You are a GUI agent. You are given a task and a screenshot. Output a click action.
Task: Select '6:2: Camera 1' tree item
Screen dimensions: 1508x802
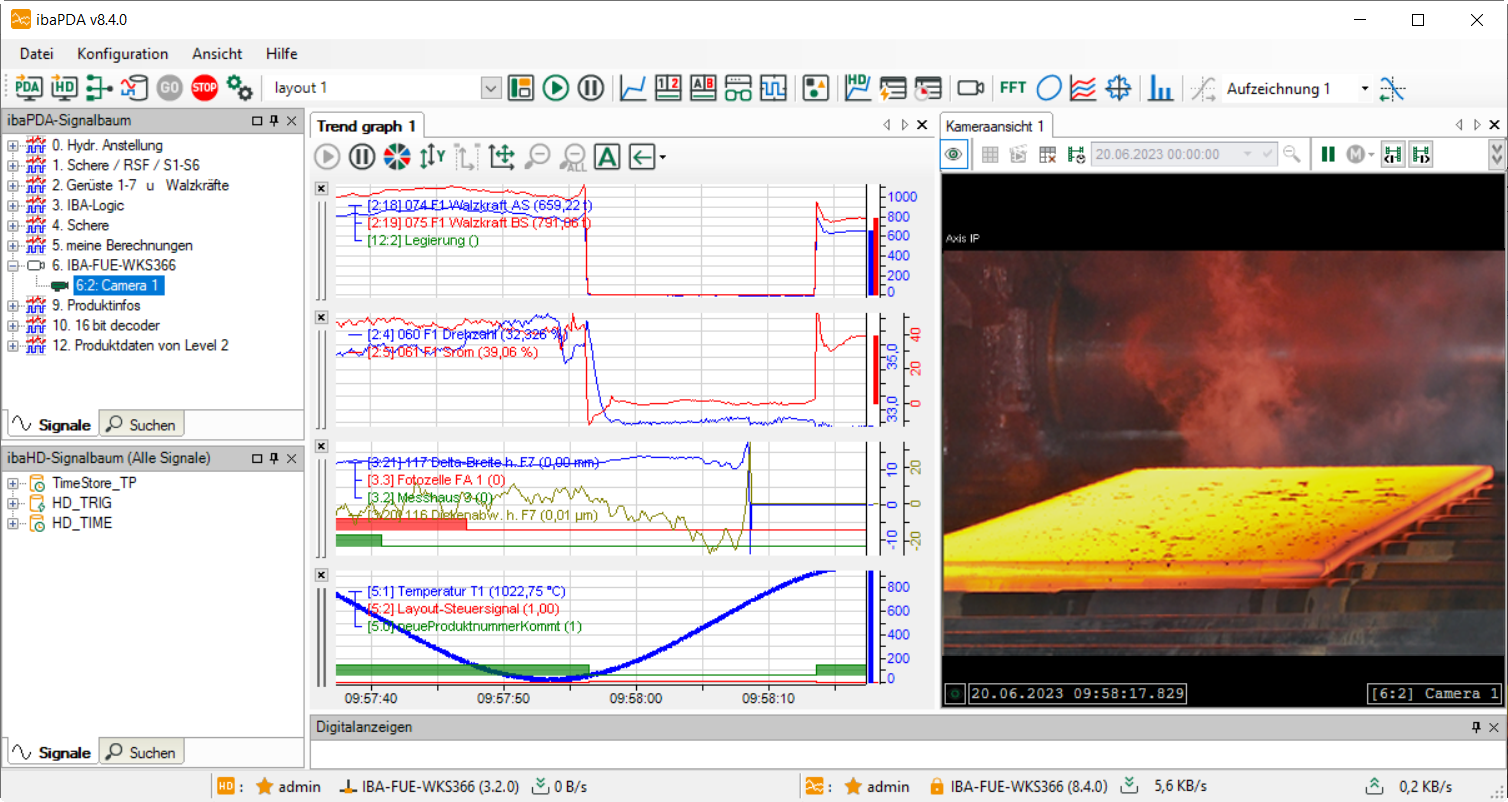click(116, 286)
